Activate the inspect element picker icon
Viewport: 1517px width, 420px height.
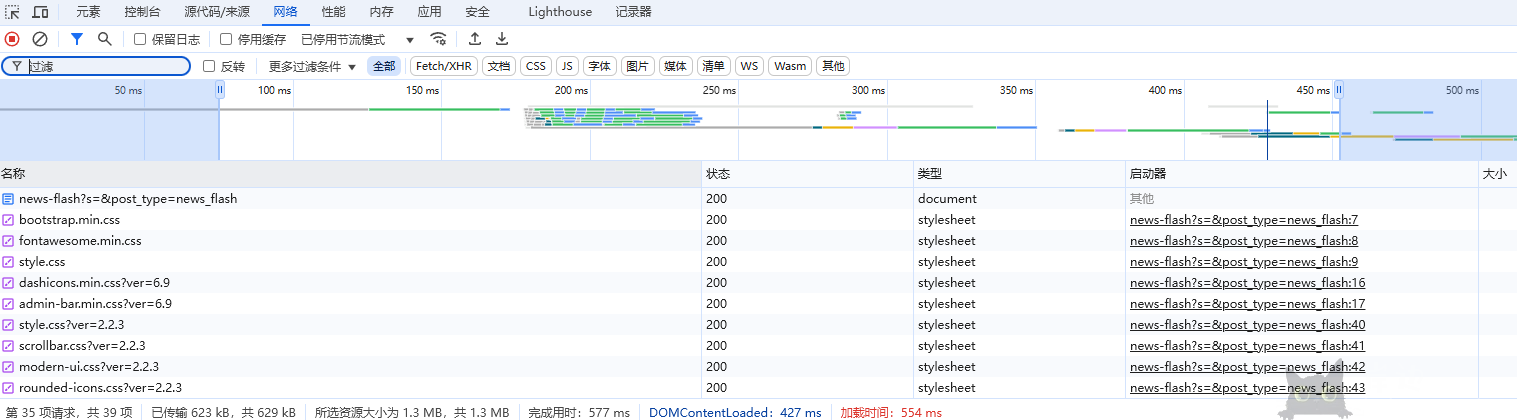click(x=13, y=12)
